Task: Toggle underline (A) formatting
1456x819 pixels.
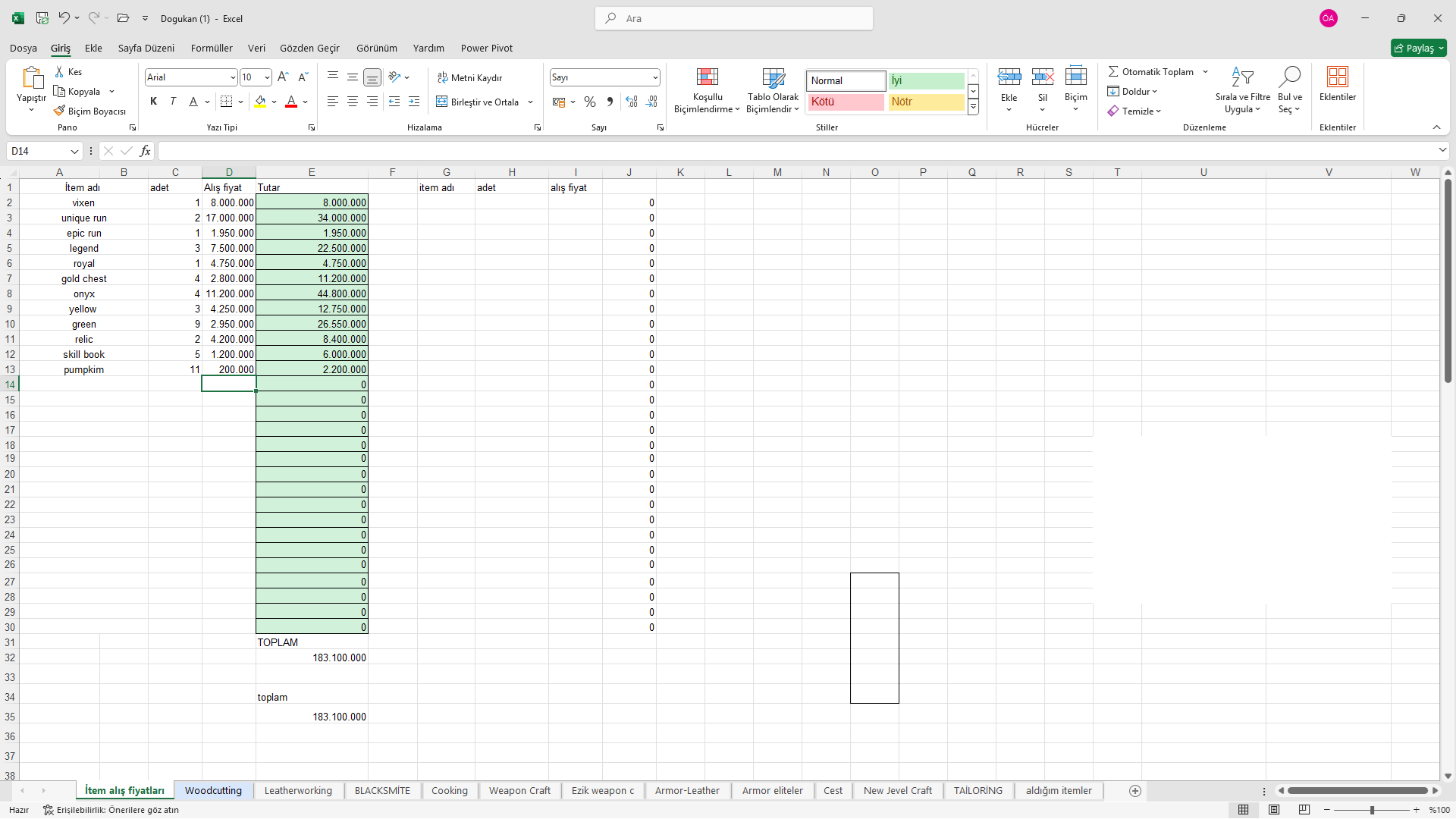Action: pos(193,102)
